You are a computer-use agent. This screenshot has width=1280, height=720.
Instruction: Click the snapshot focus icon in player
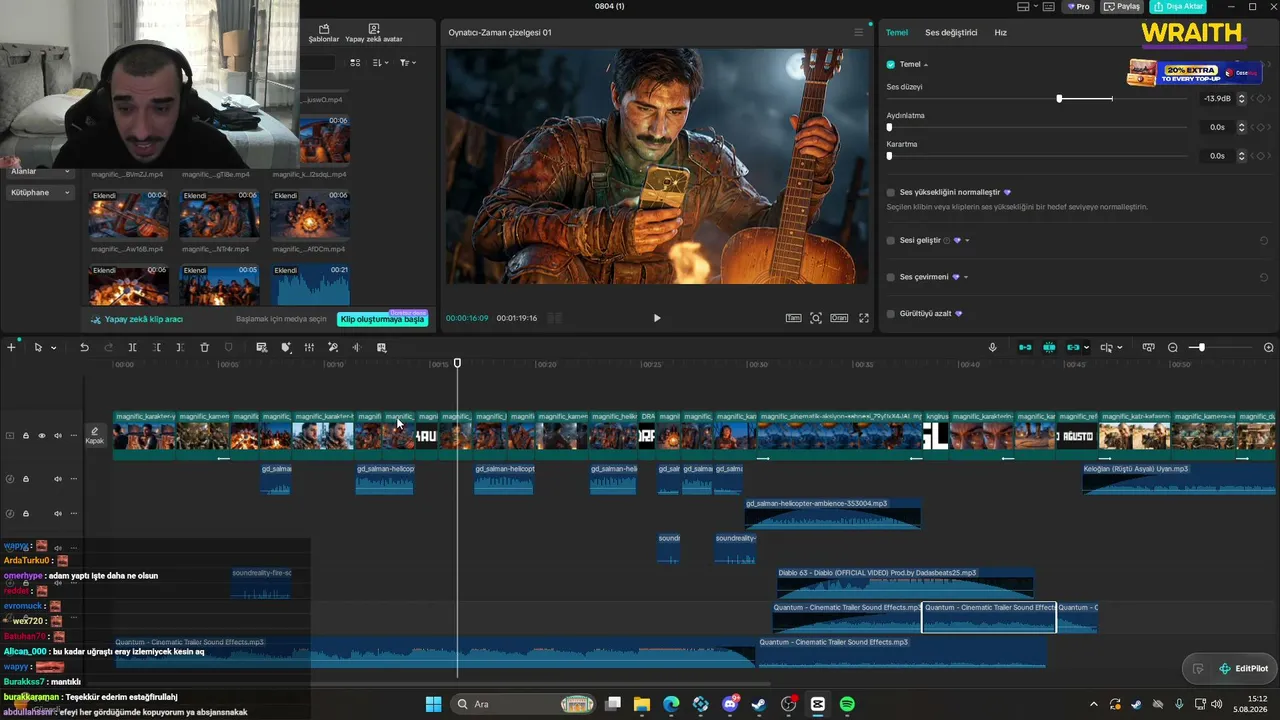pyautogui.click(x=816, y=318)
